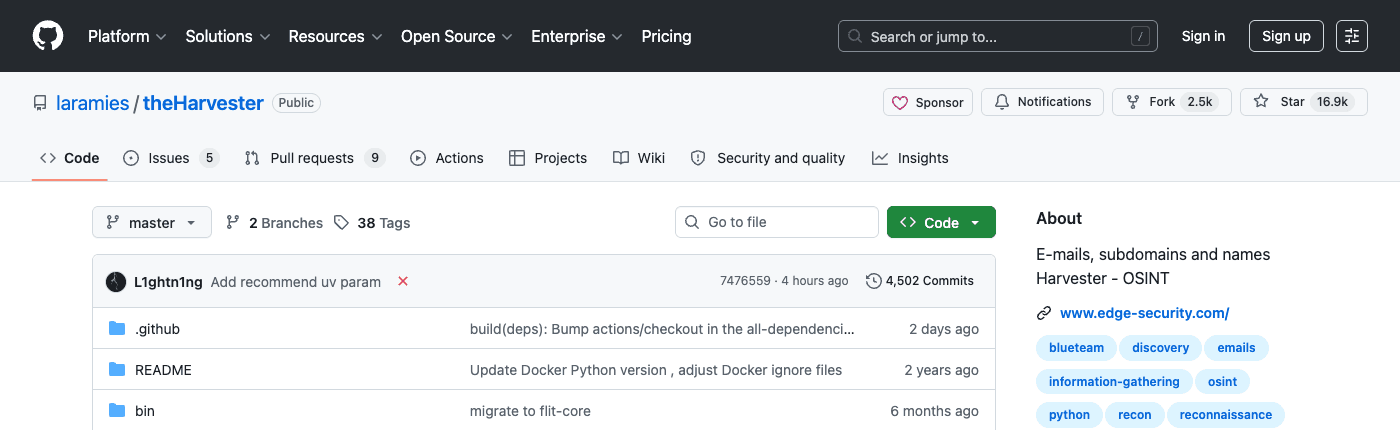The width and height of the screenshot is (1400, 430).
Task: Open L1ghtn1ng avatar image
Action: [116, 281]
